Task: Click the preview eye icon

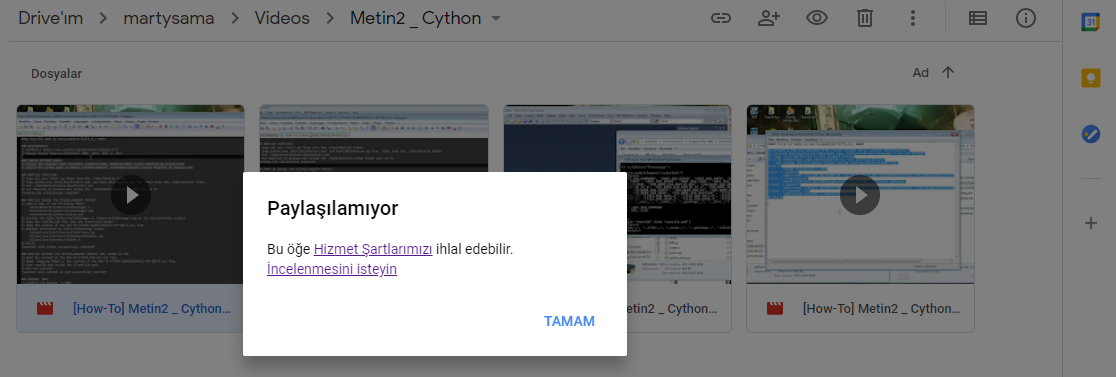Action: [x=816, y=18]
